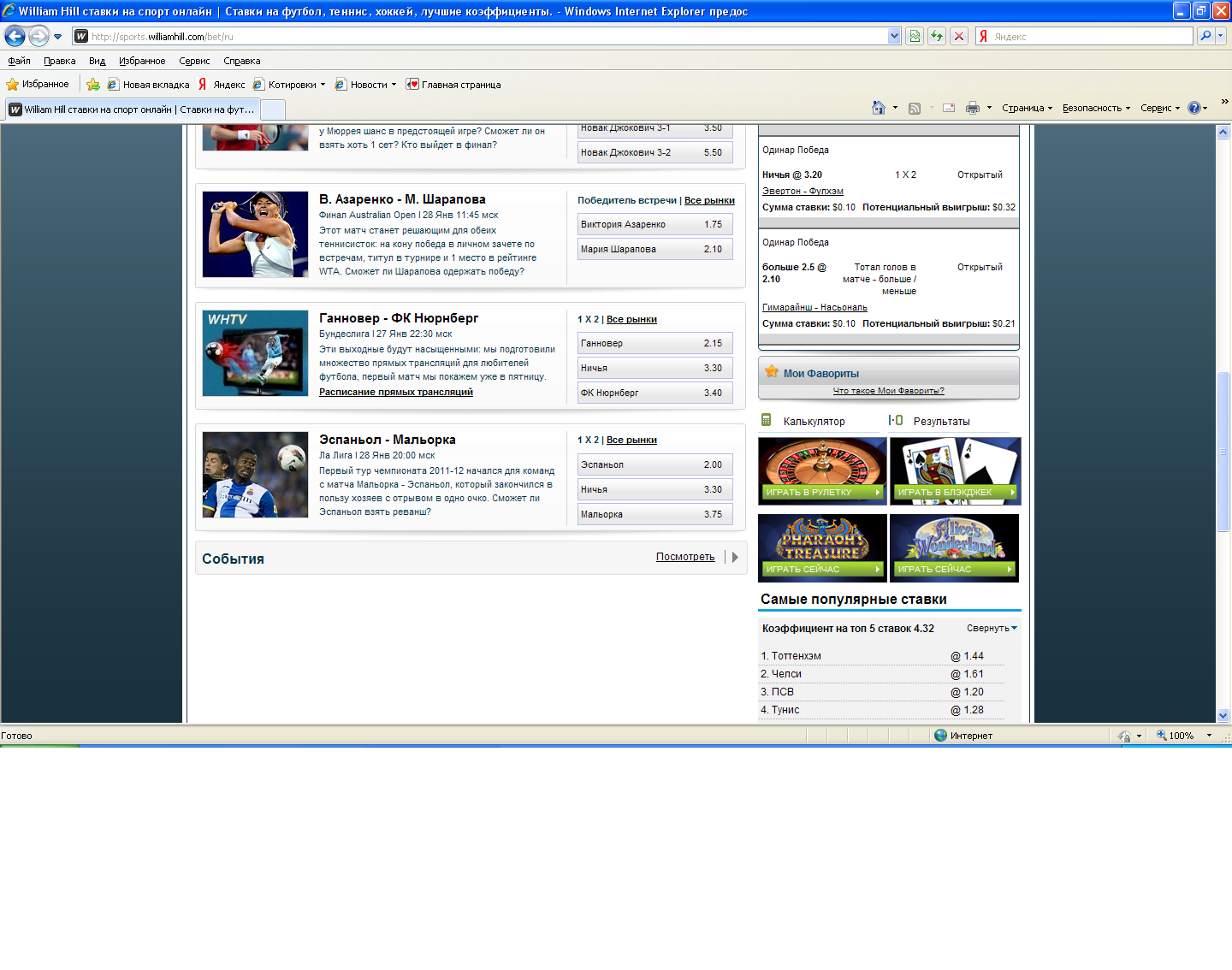Select Ганновер odds 2.15 button
The height and width of the screenshot is (970, 1232).
(654, 343)
